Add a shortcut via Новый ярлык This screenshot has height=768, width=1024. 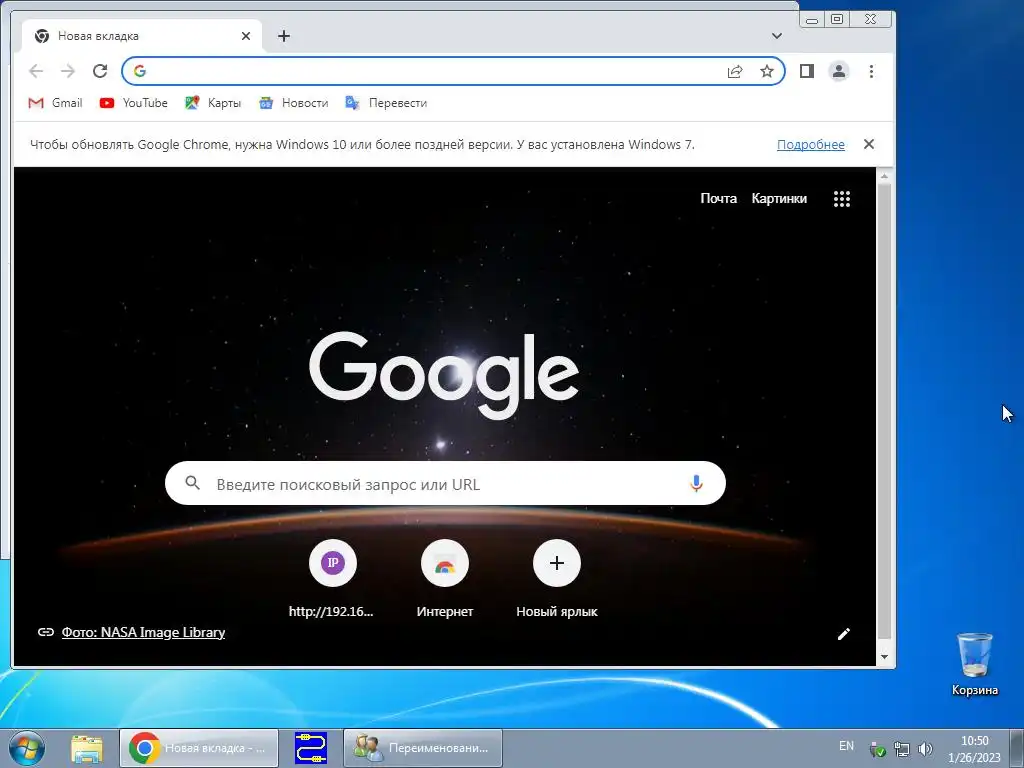(x=556, y=579)
